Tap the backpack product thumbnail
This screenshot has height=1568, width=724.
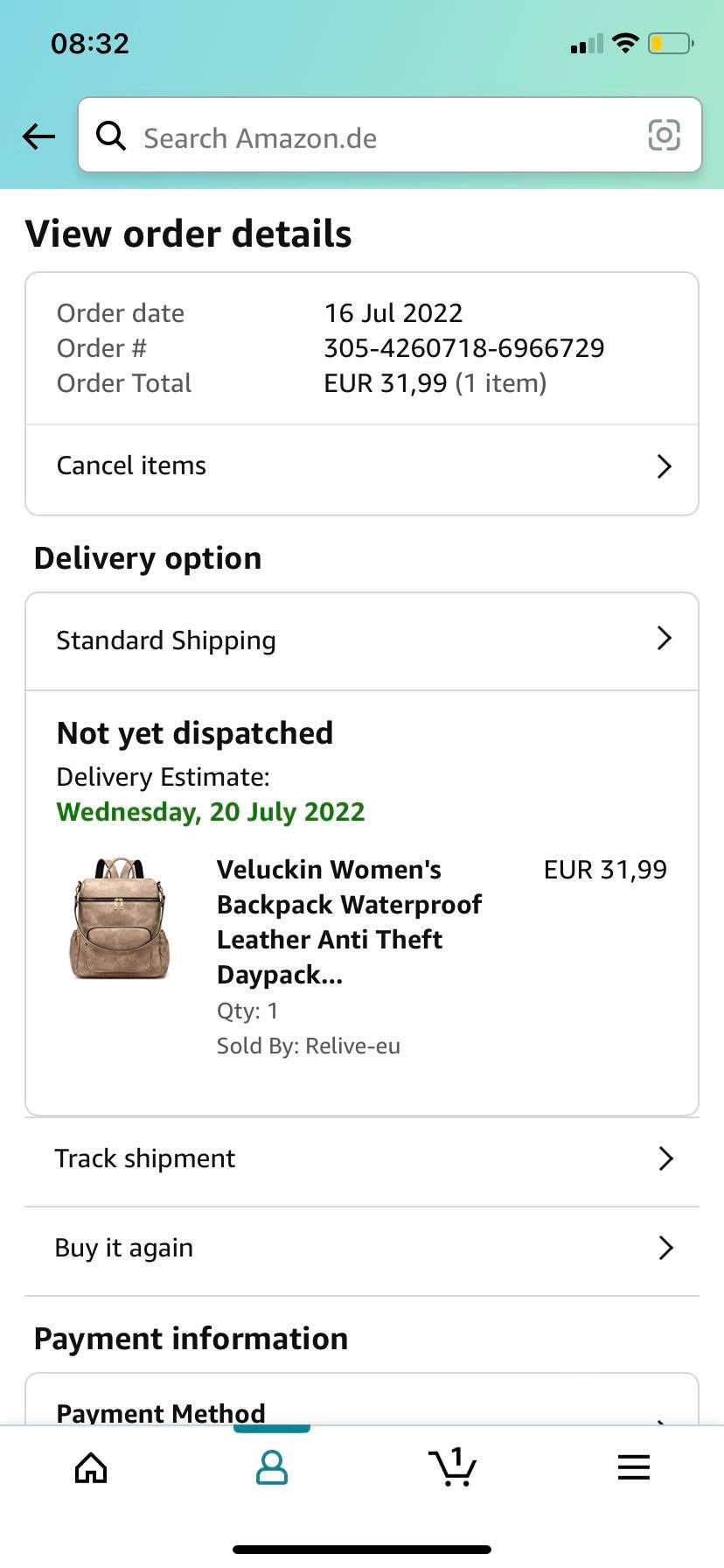[119, 918]
